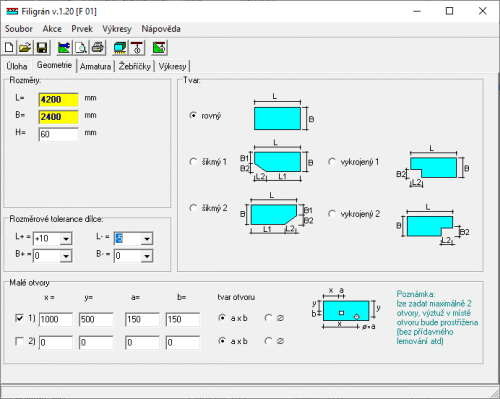Click the red bar hanger icon

[137, 48]
